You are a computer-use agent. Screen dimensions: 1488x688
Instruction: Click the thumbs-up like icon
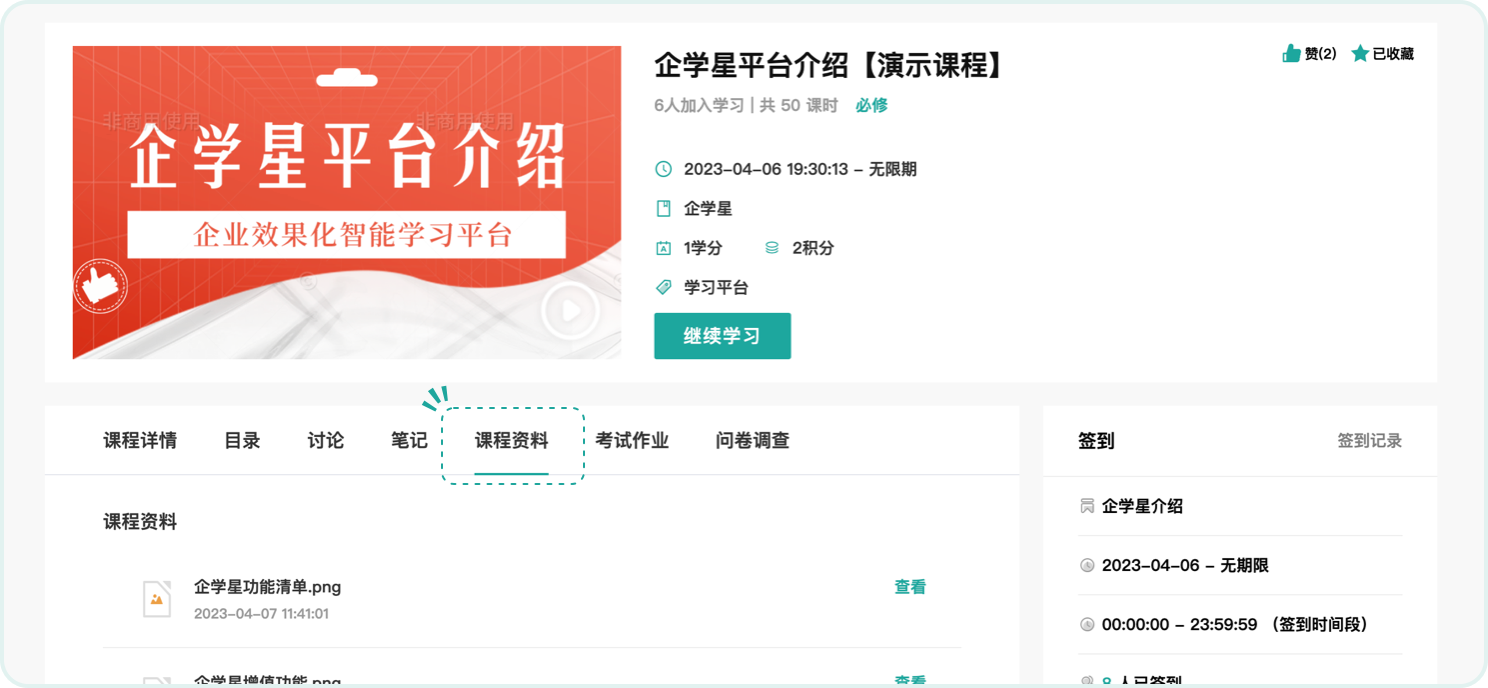pyautogui.click(x=1291, y=54)
